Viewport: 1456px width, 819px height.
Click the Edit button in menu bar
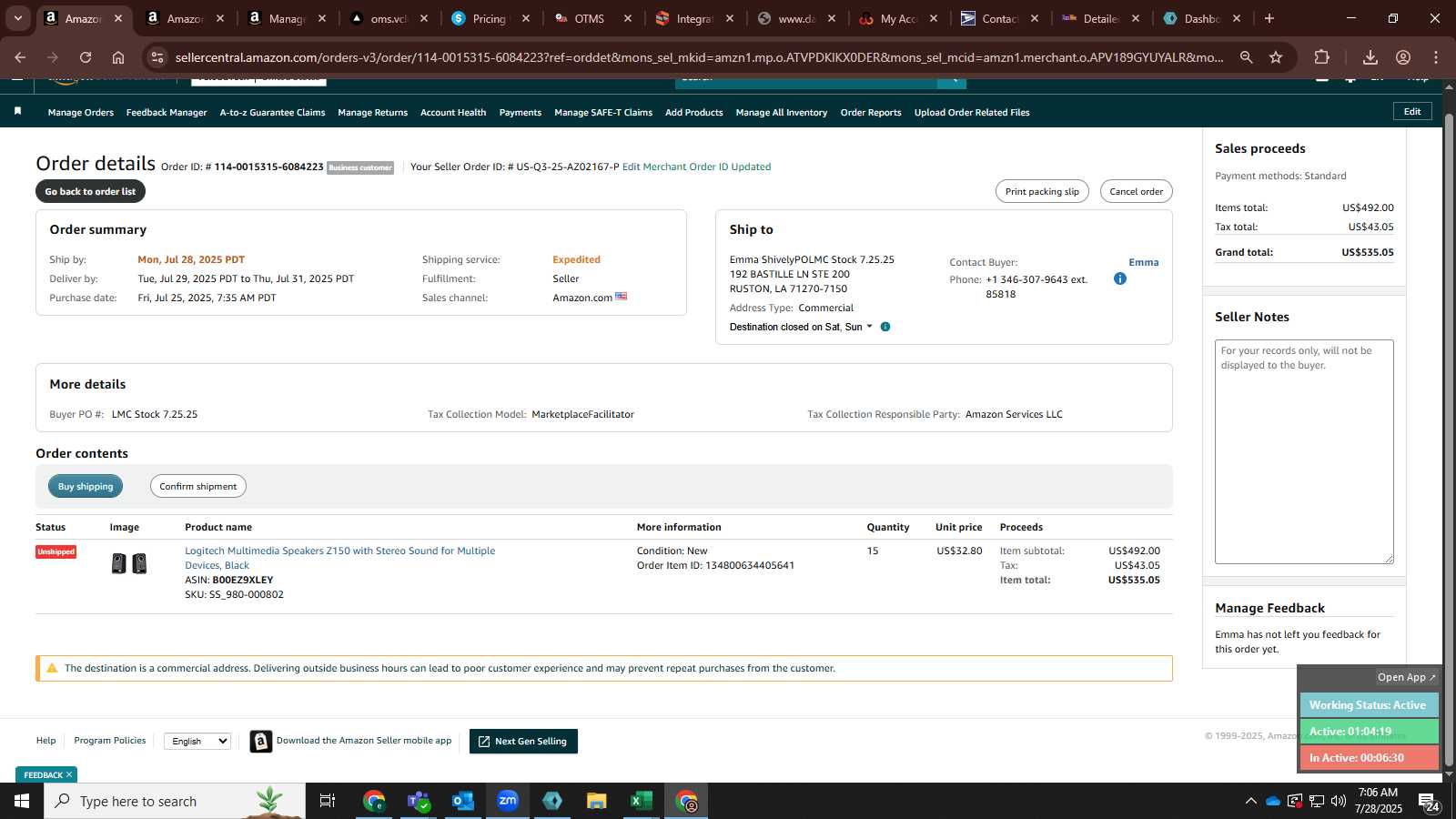[1412, 111]
